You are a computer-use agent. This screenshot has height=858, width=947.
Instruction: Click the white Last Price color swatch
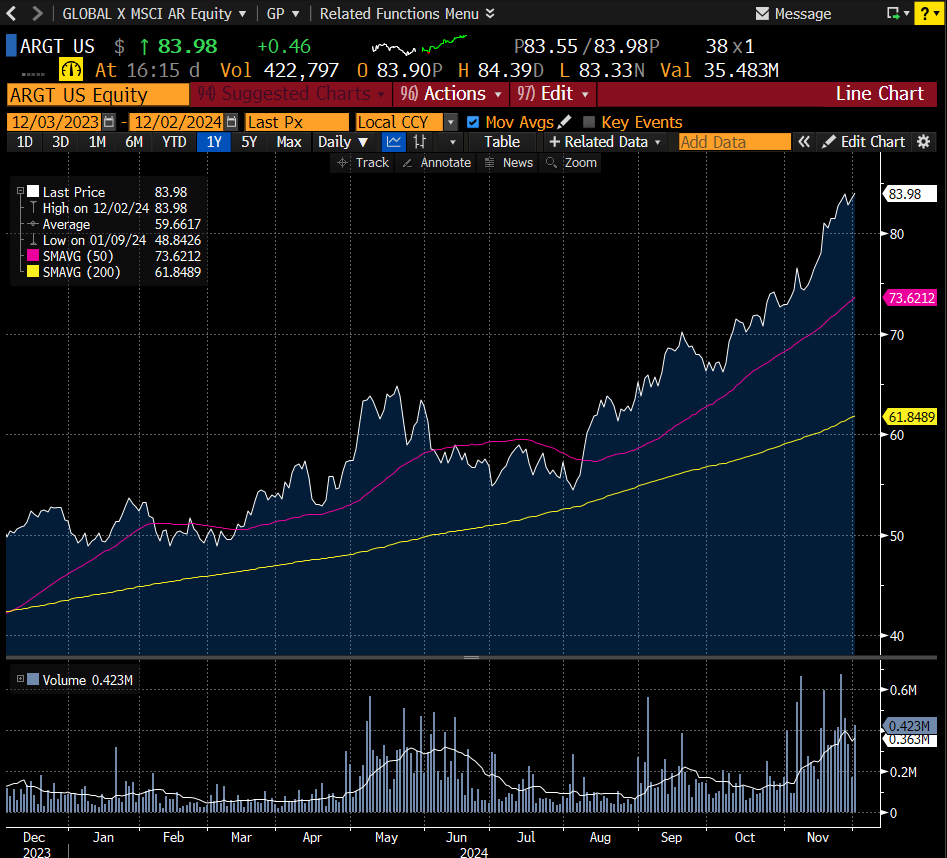tap(33, 191)
